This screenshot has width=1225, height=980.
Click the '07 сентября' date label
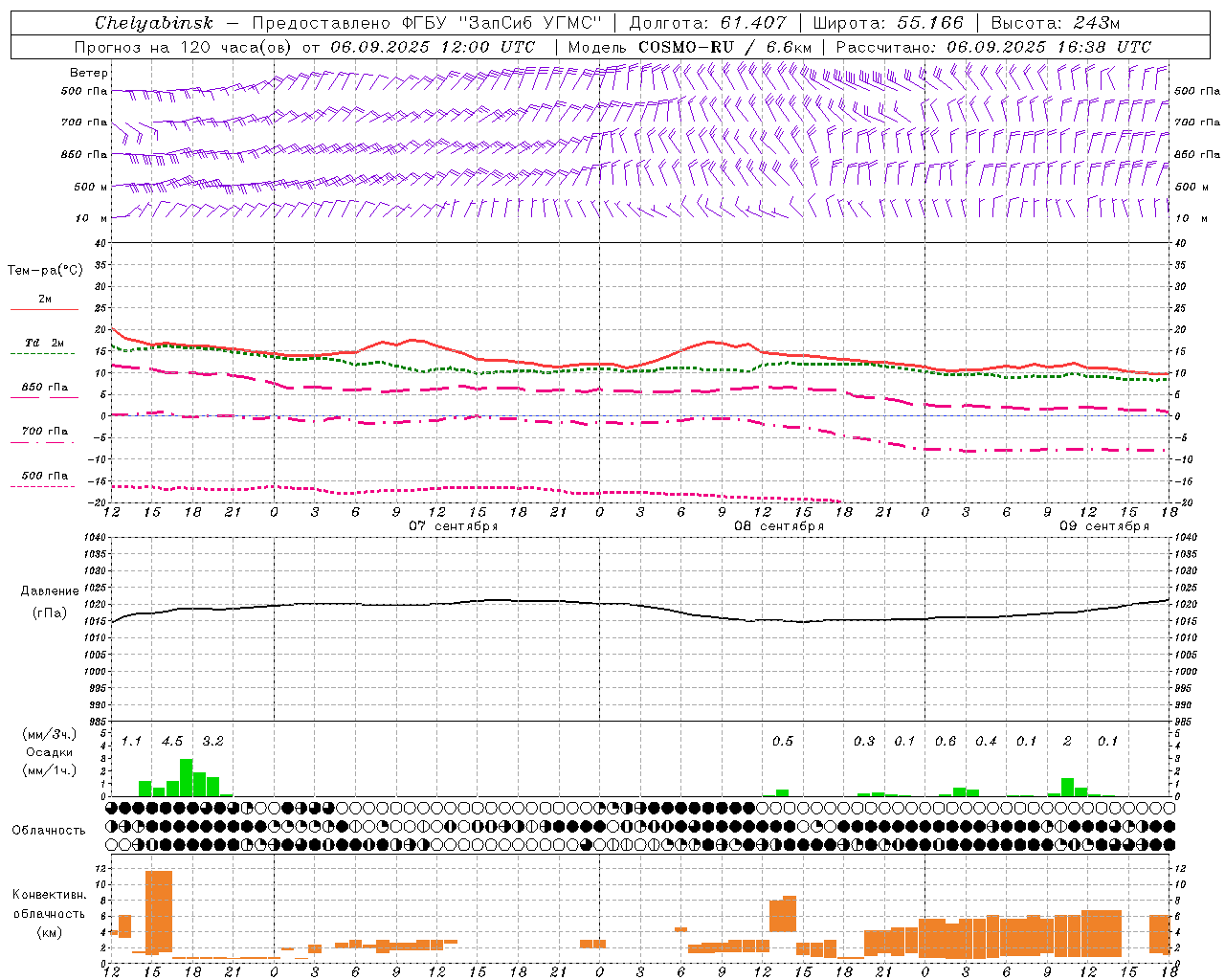point(453,526)
